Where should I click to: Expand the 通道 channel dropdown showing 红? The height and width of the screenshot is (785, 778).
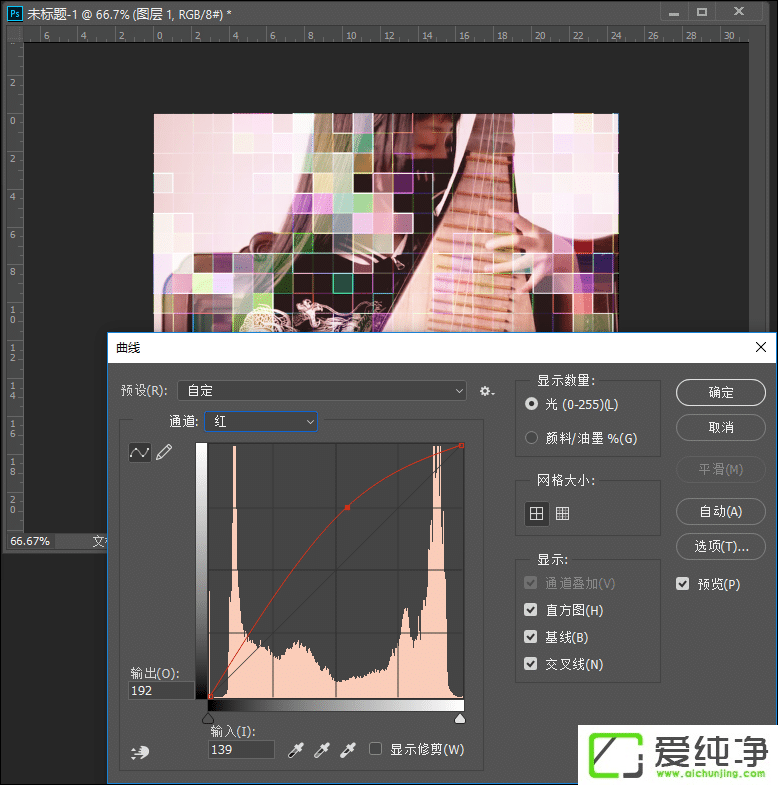click(x=261, y=422)
